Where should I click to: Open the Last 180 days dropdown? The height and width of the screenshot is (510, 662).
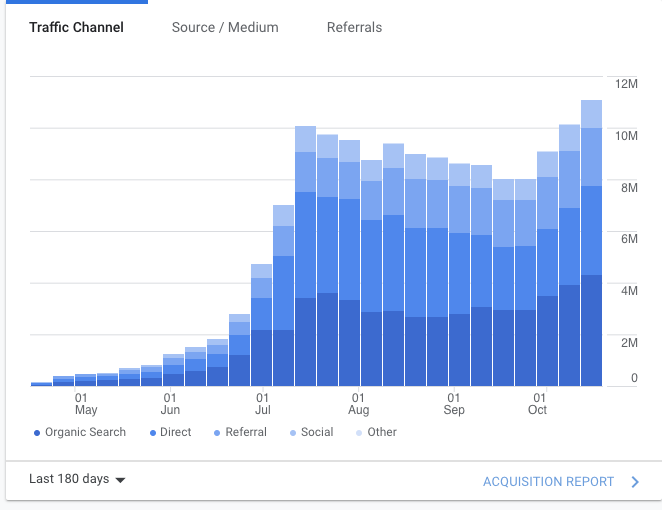click(77, 479)
